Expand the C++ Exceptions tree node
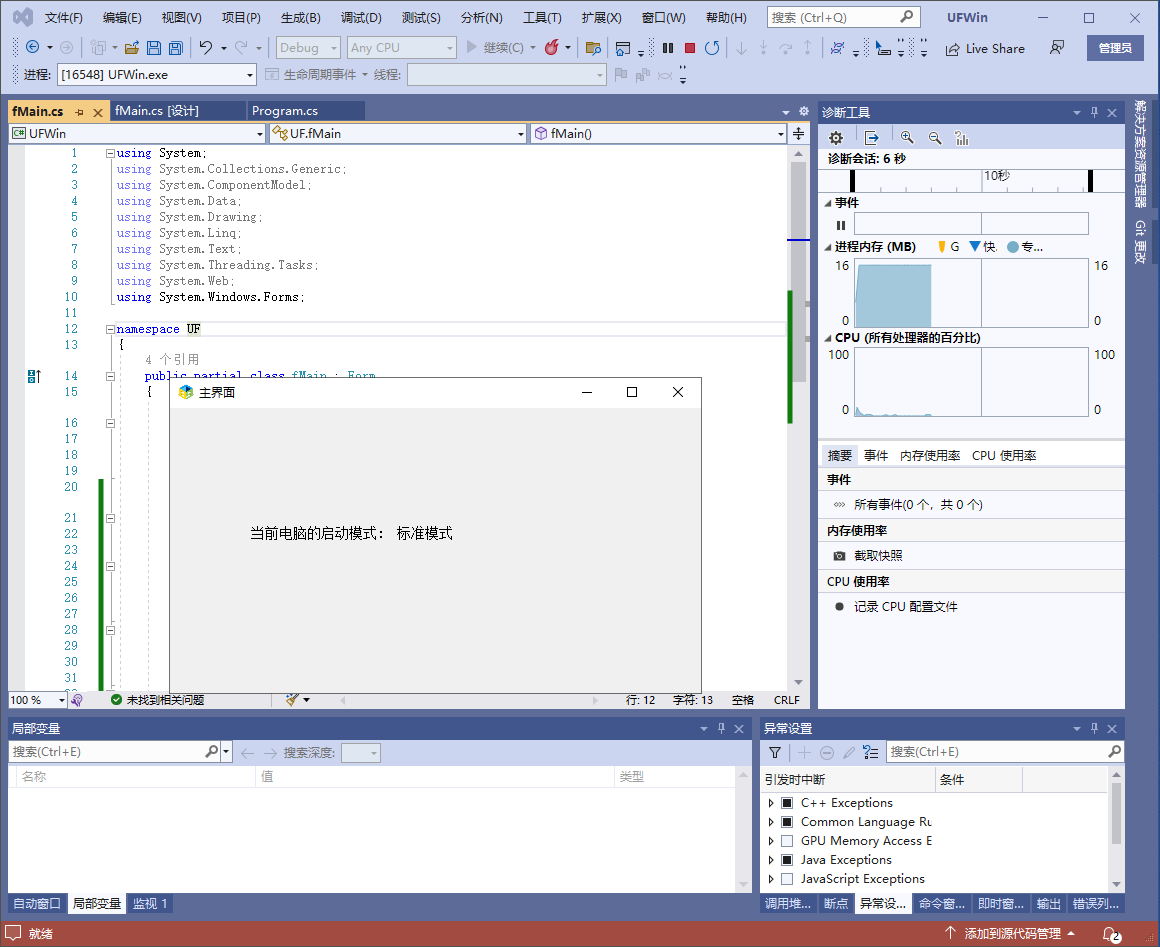The height and width of the screenshot is (947, 1160). point(771,803)
